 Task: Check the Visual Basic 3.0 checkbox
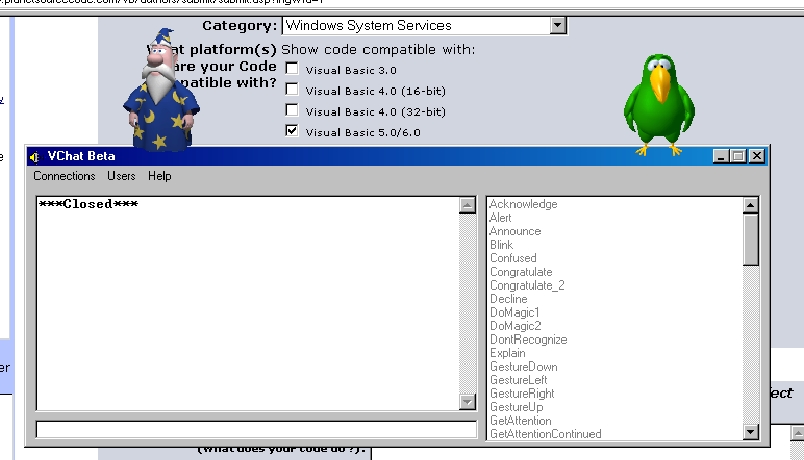(292, 69)
